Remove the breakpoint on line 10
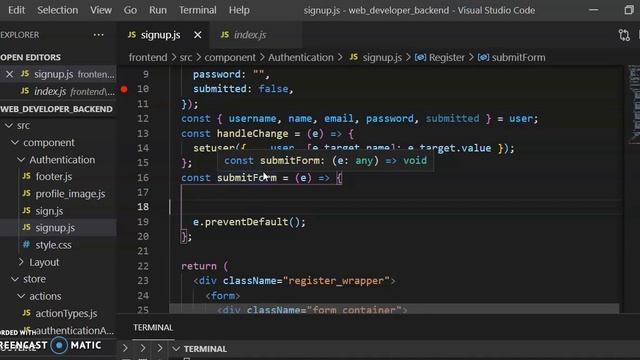Image resolution: width=640 pixels, height=360 pixels. 124,89
